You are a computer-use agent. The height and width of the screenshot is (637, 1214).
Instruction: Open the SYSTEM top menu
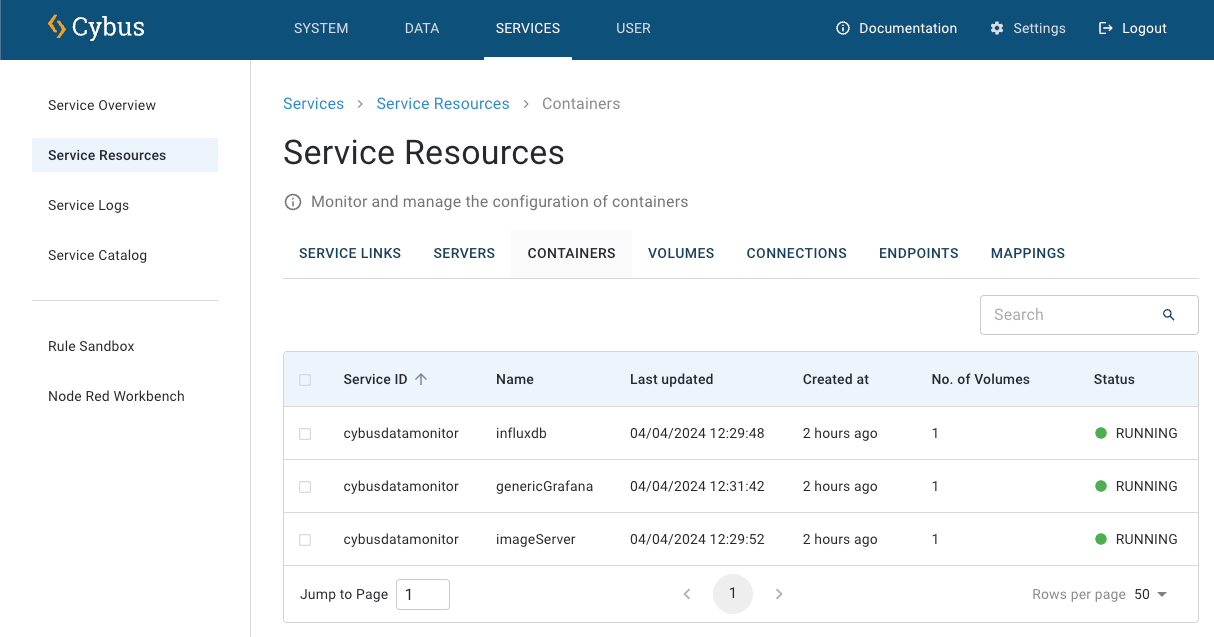[x=321, y=28]
